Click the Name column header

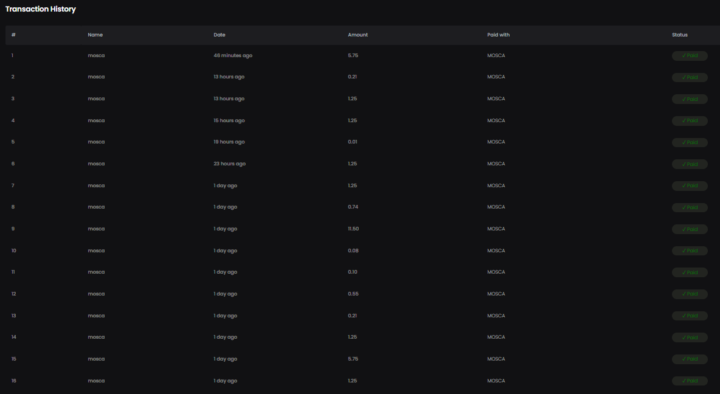pos(95,35)
